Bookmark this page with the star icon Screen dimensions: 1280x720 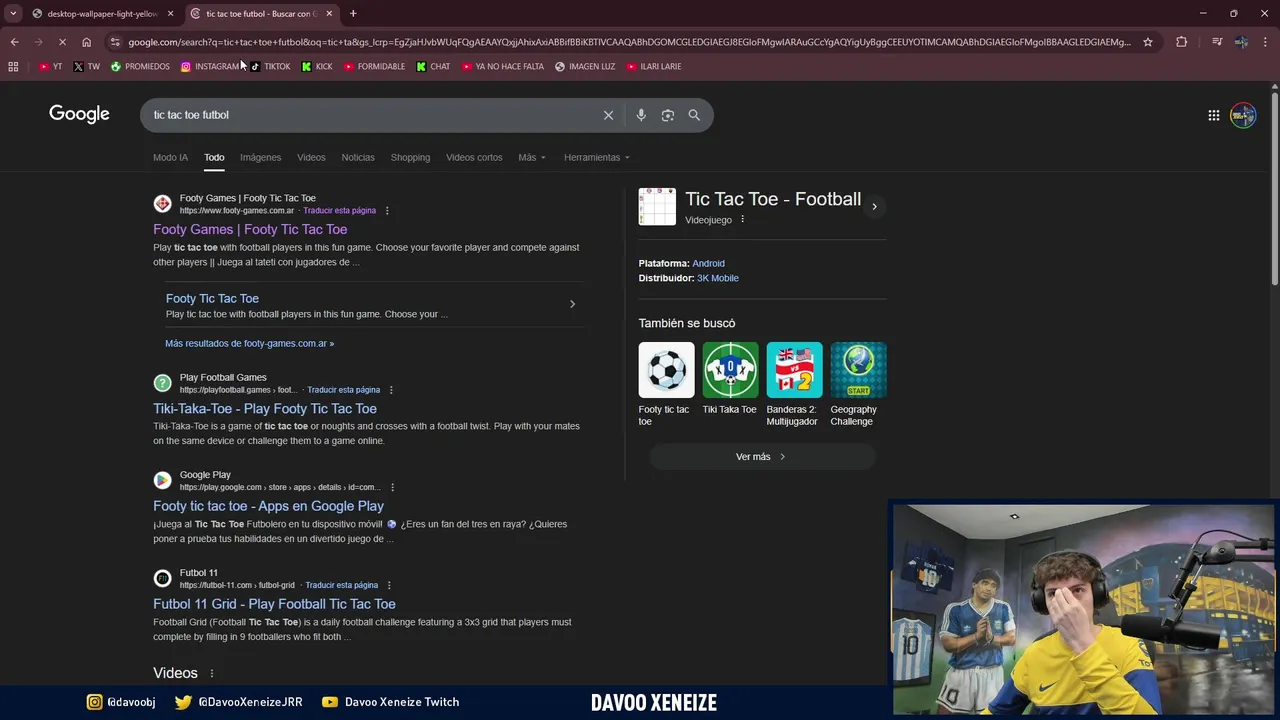[1148, 42]
